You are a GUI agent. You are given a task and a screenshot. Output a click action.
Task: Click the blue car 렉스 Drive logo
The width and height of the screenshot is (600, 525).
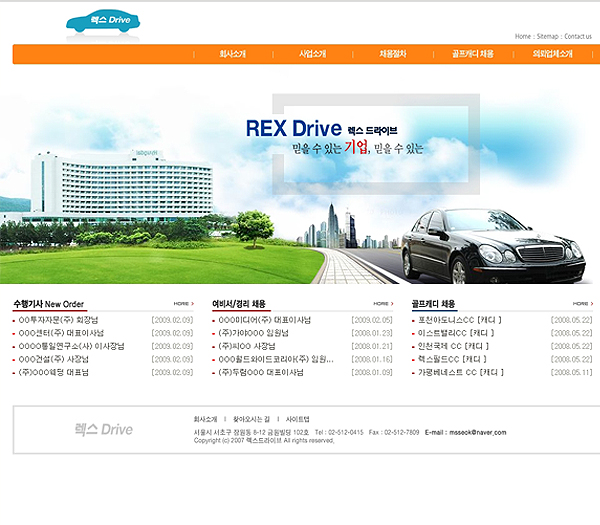(103, 21)
